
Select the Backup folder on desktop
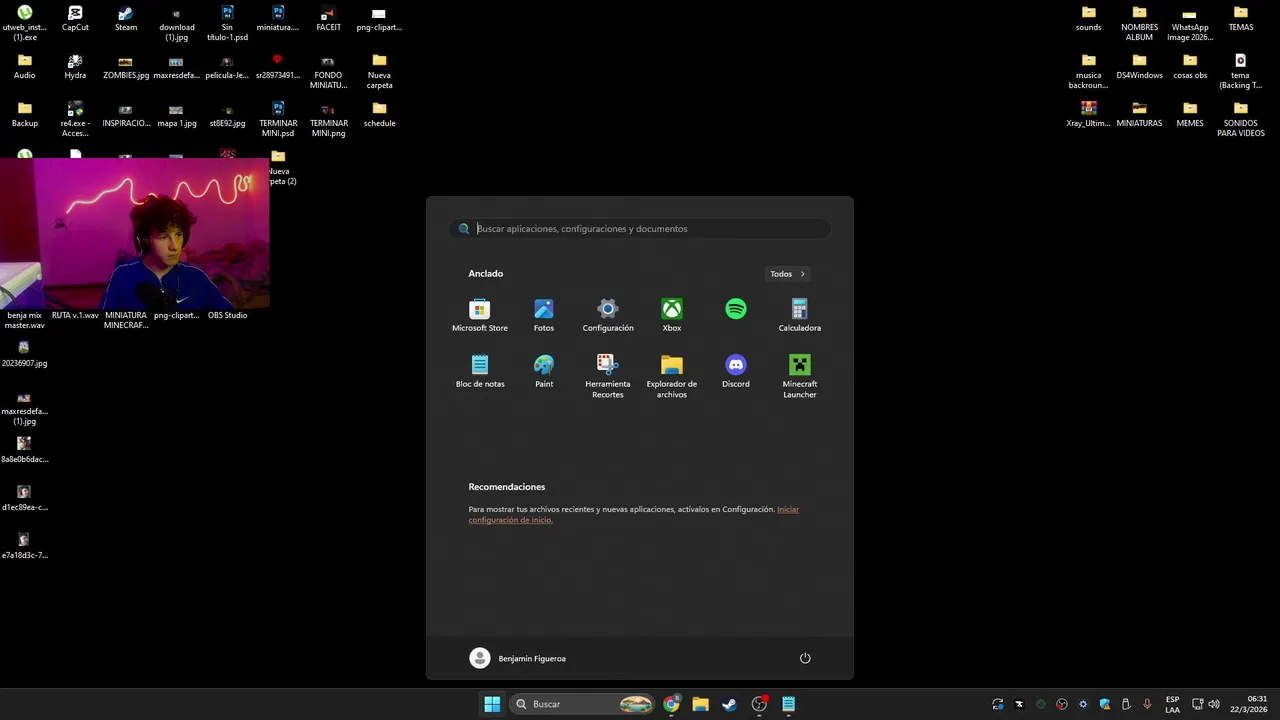click(x=25, y=115)
